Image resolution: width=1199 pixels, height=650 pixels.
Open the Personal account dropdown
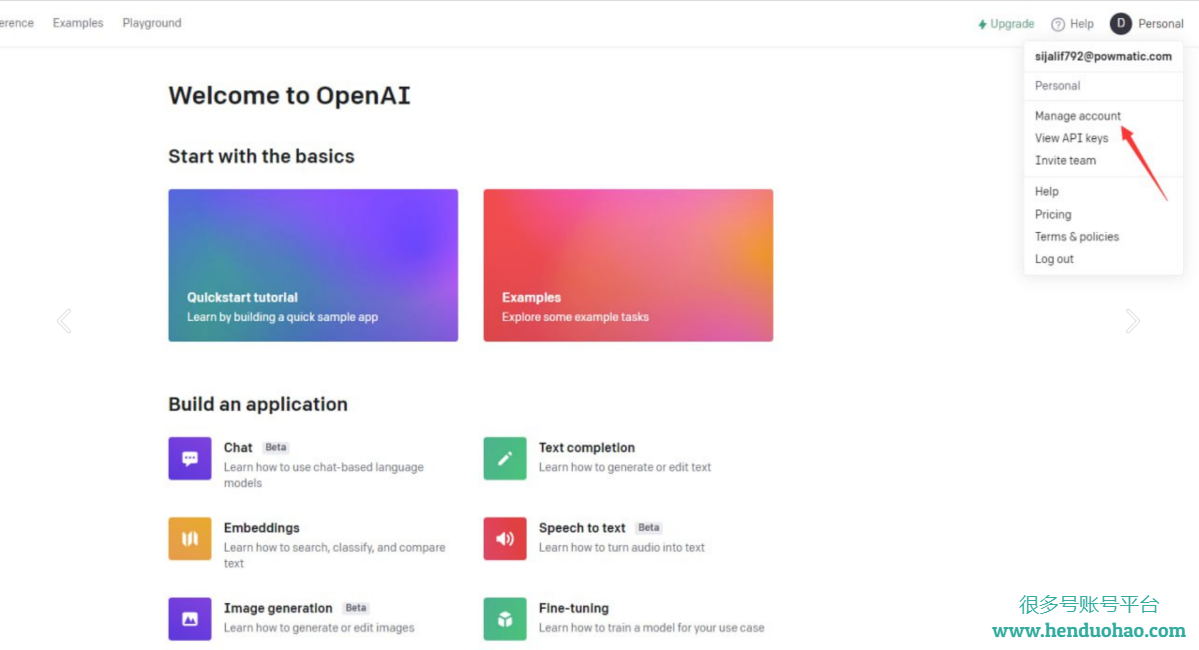pyautogui.click(x=1147, y=24)
